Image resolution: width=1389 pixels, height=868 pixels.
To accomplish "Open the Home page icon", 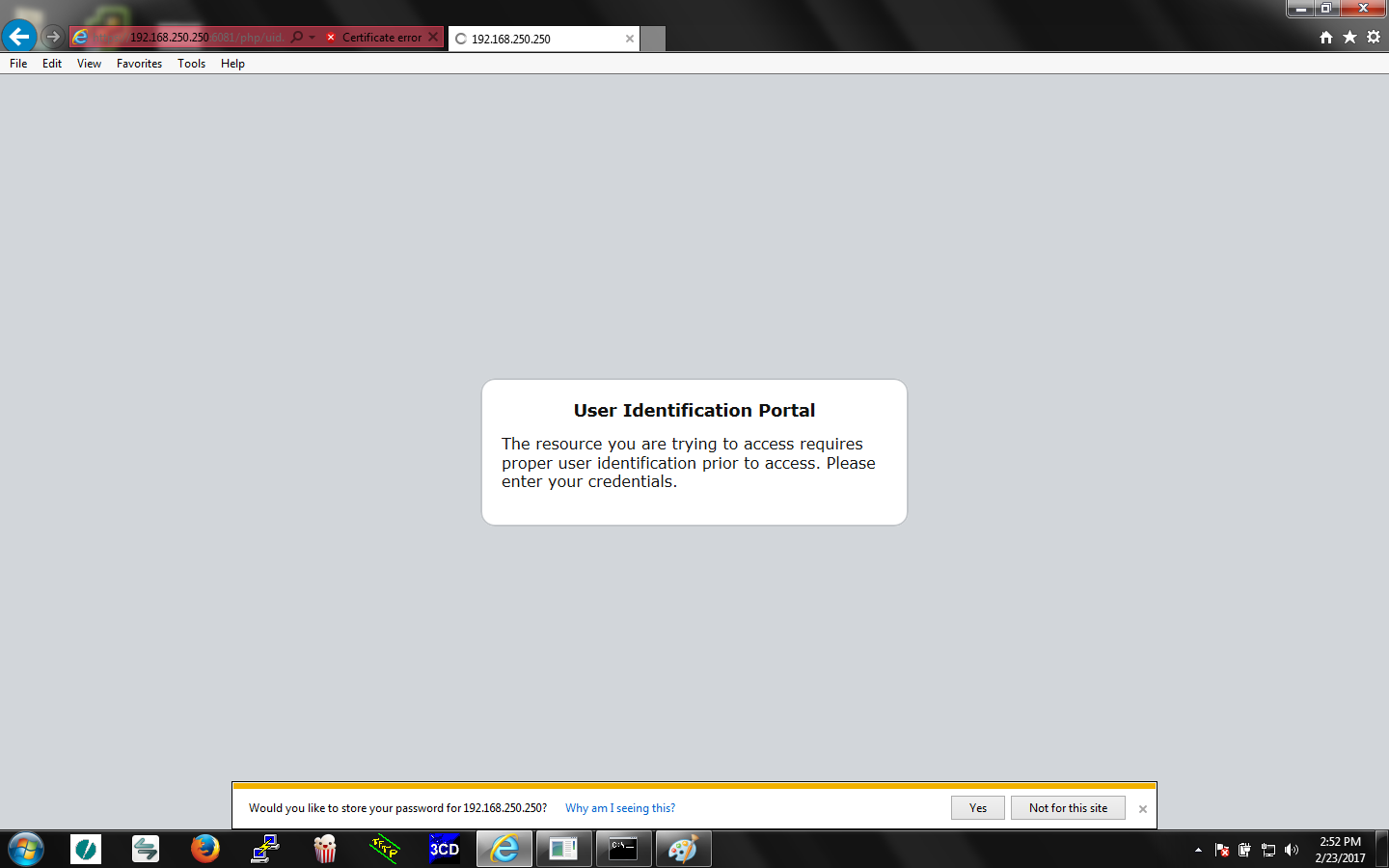I will pyautogui.click(x=1326, y=37).
